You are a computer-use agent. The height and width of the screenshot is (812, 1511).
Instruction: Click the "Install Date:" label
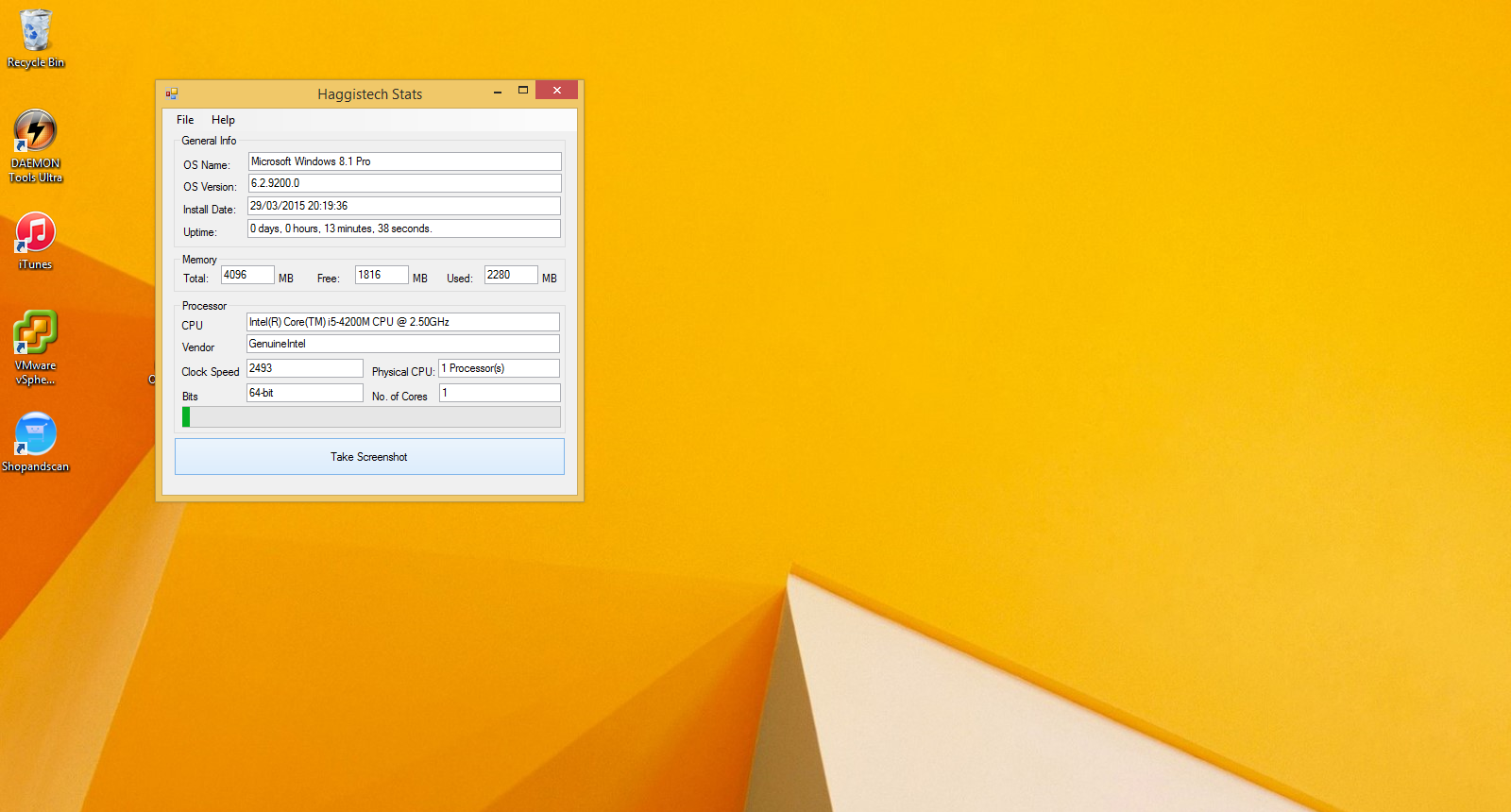pos(210,210)
